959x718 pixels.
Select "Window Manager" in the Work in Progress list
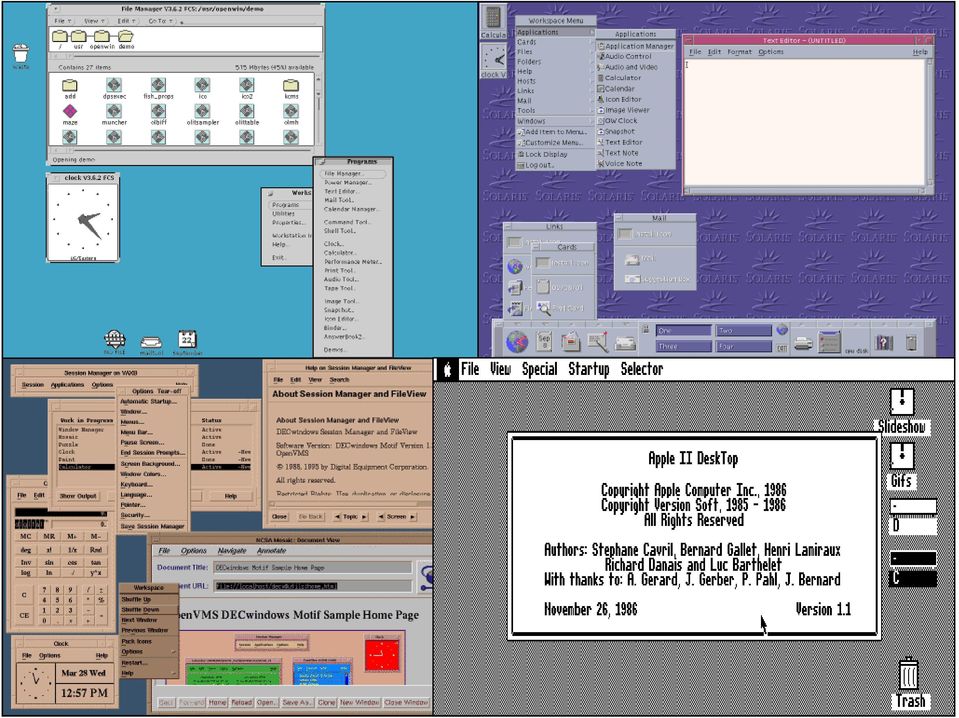[x=81, y=430]
